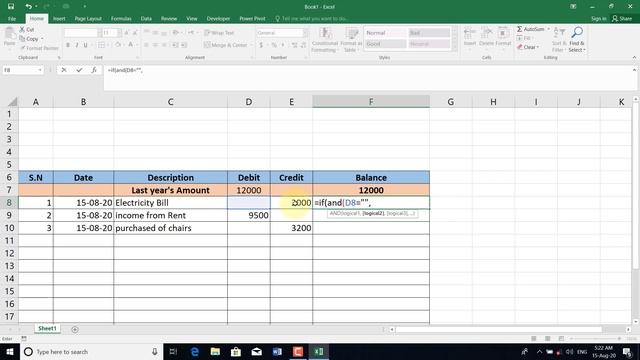Click the Find & Select magnifier icon
The image size is (640, 360).
(x=577, y=32)
